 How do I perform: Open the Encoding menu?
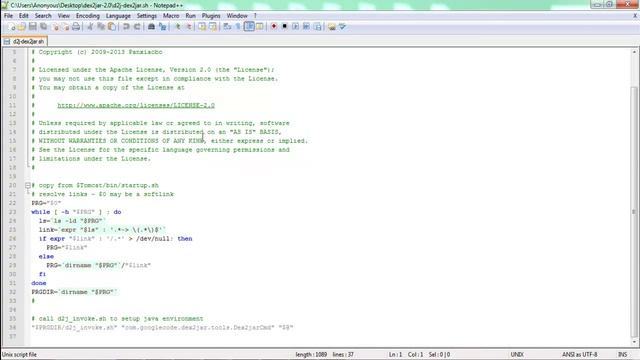(88, 16)
